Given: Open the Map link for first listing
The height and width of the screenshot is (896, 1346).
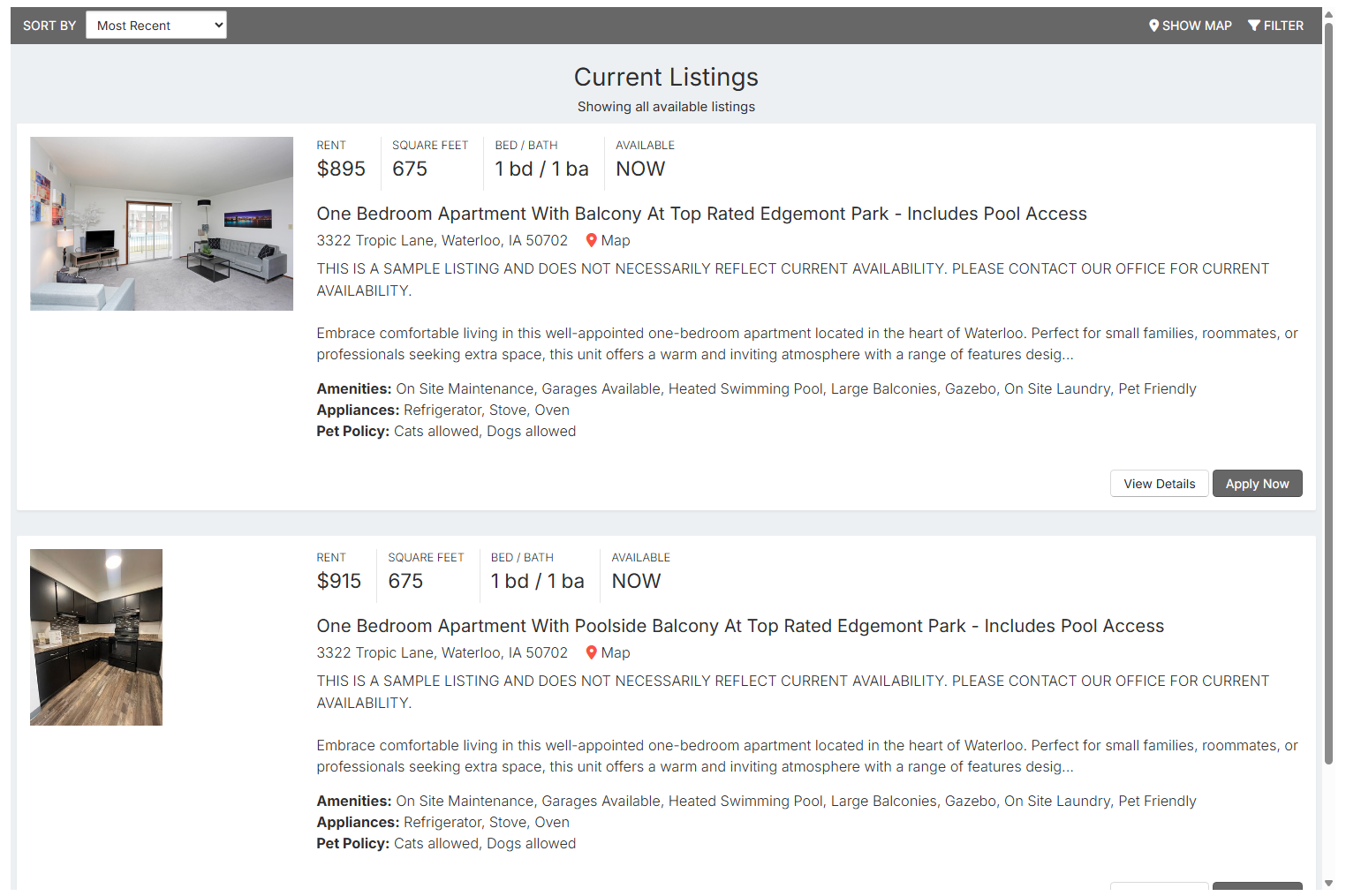Looking at the screenshot, I should coord(615,240).
